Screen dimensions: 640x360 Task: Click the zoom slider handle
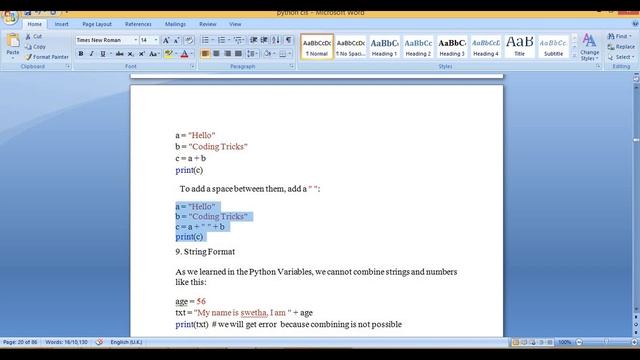(606, 342)
